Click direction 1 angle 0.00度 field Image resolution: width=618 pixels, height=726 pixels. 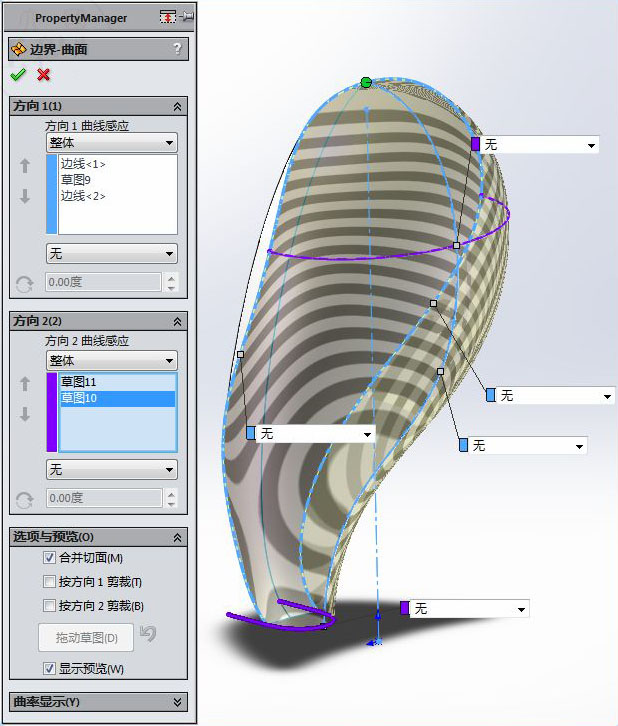pos(103,282)
